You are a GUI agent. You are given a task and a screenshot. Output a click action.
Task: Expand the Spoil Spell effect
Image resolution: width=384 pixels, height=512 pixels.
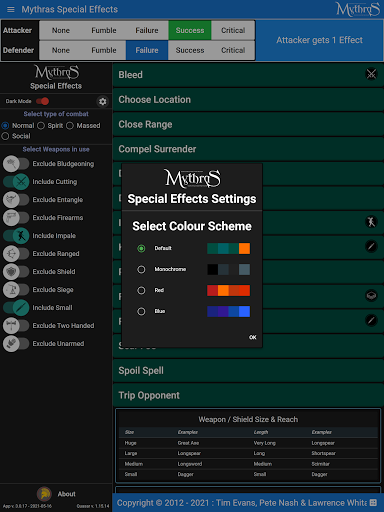click(248, 371)
